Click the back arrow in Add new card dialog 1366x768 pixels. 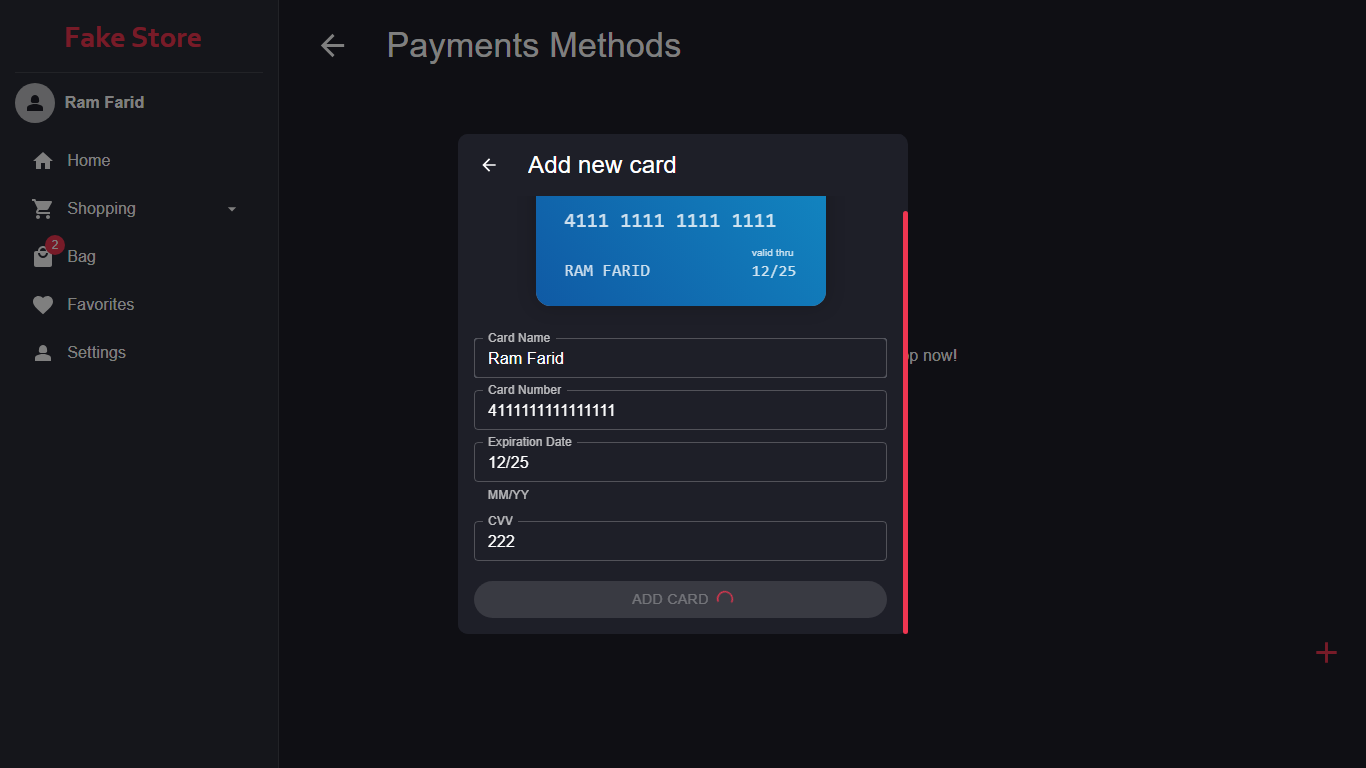click(489, 165)
